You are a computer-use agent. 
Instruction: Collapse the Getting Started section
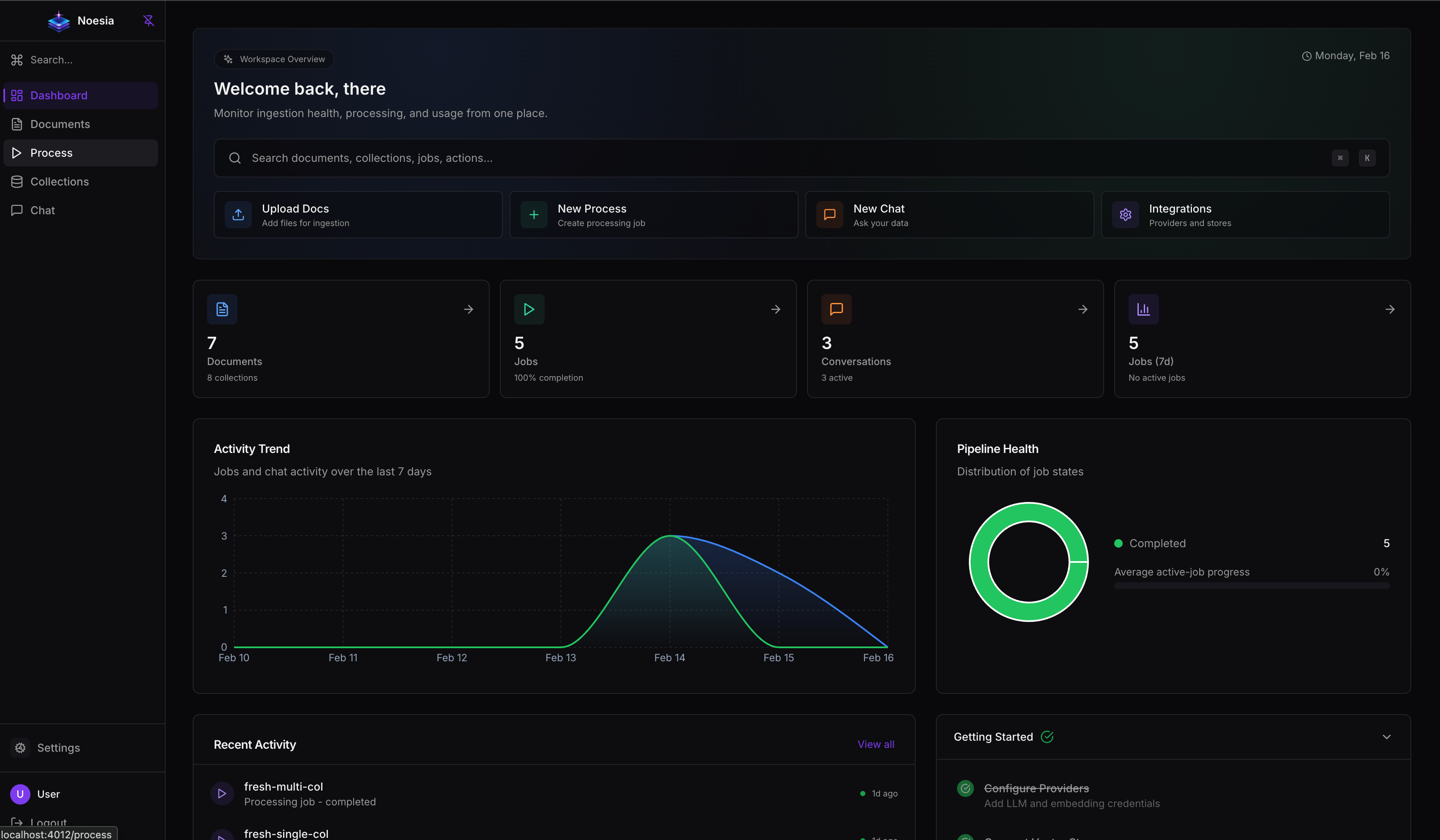point(1386,736)
